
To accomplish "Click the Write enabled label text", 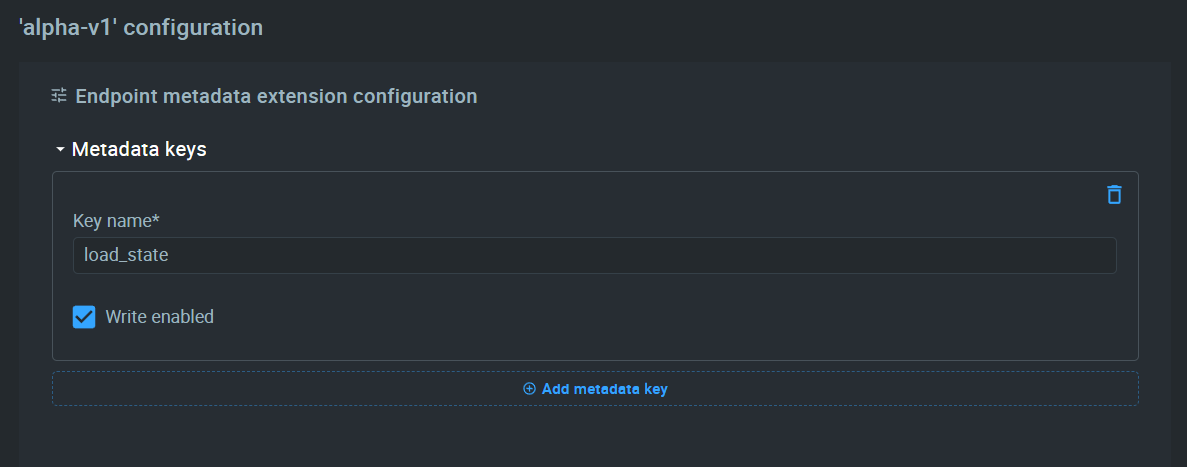I will point(160,316).
